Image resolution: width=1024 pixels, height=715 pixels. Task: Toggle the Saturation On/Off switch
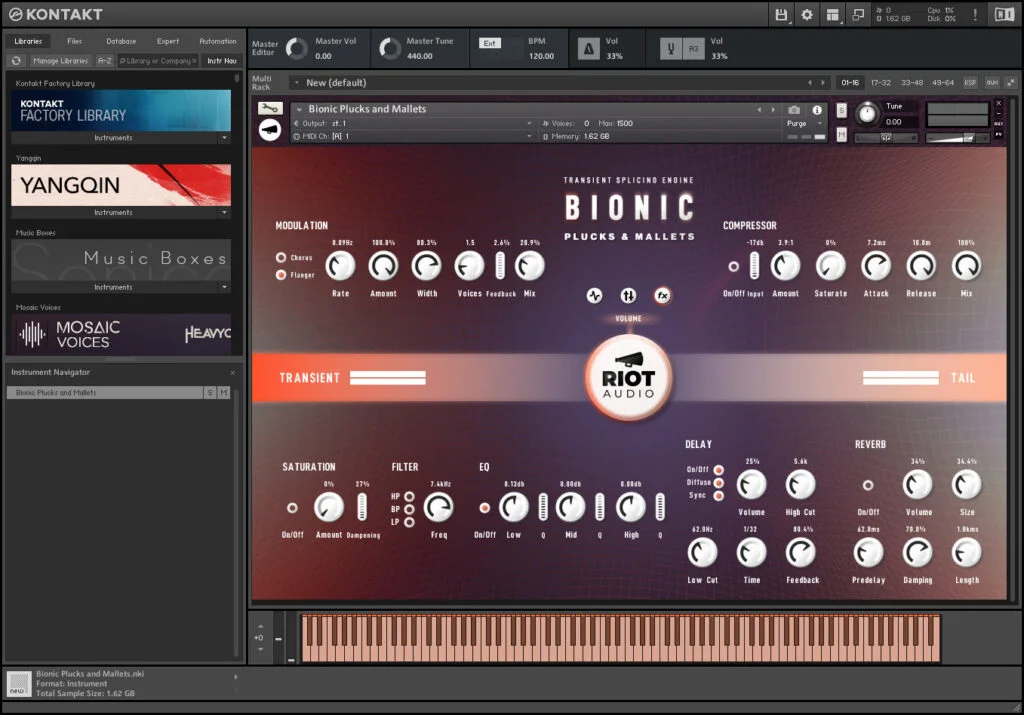292,507
